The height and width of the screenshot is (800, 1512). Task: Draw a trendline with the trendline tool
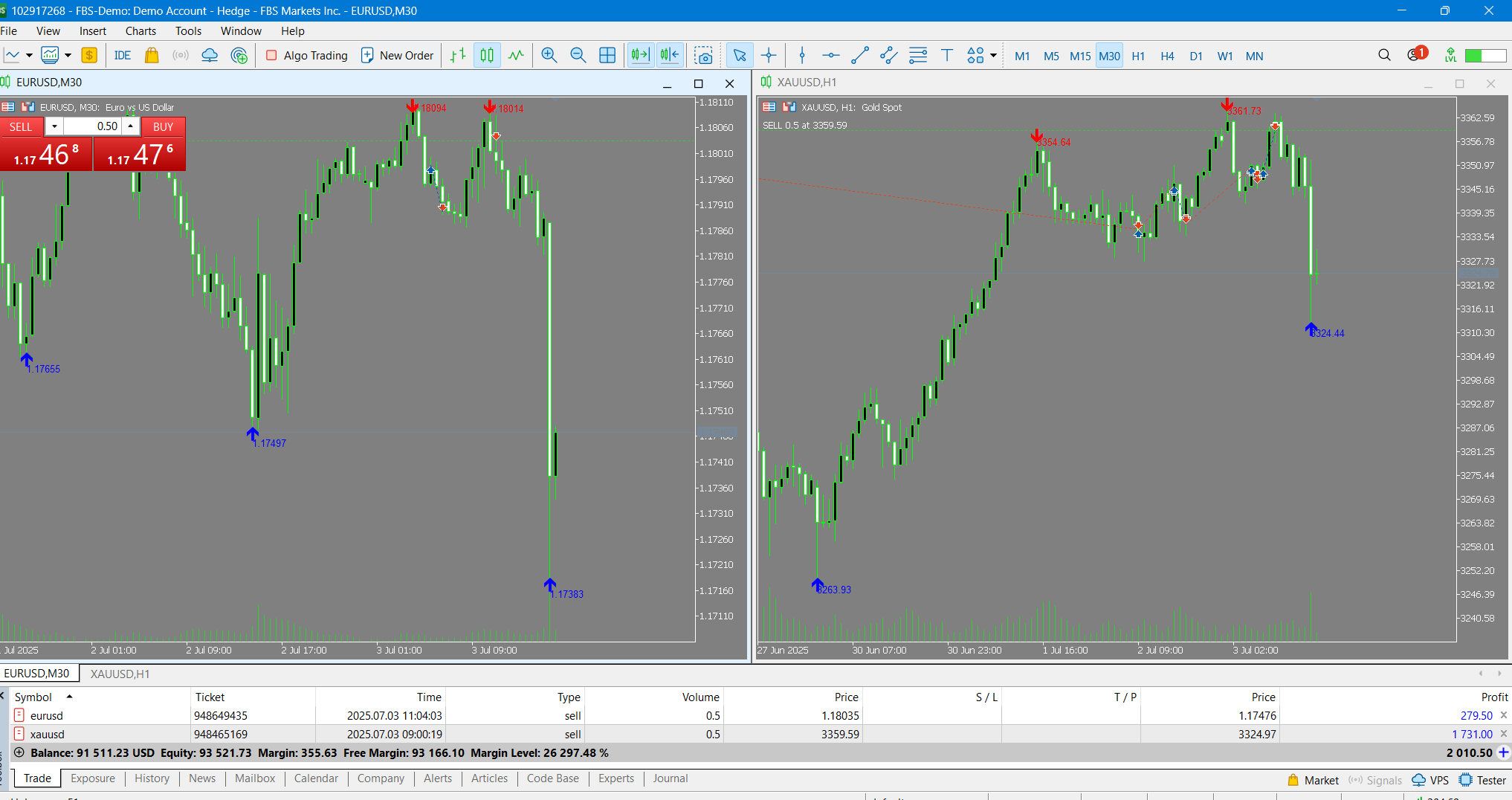859,56
